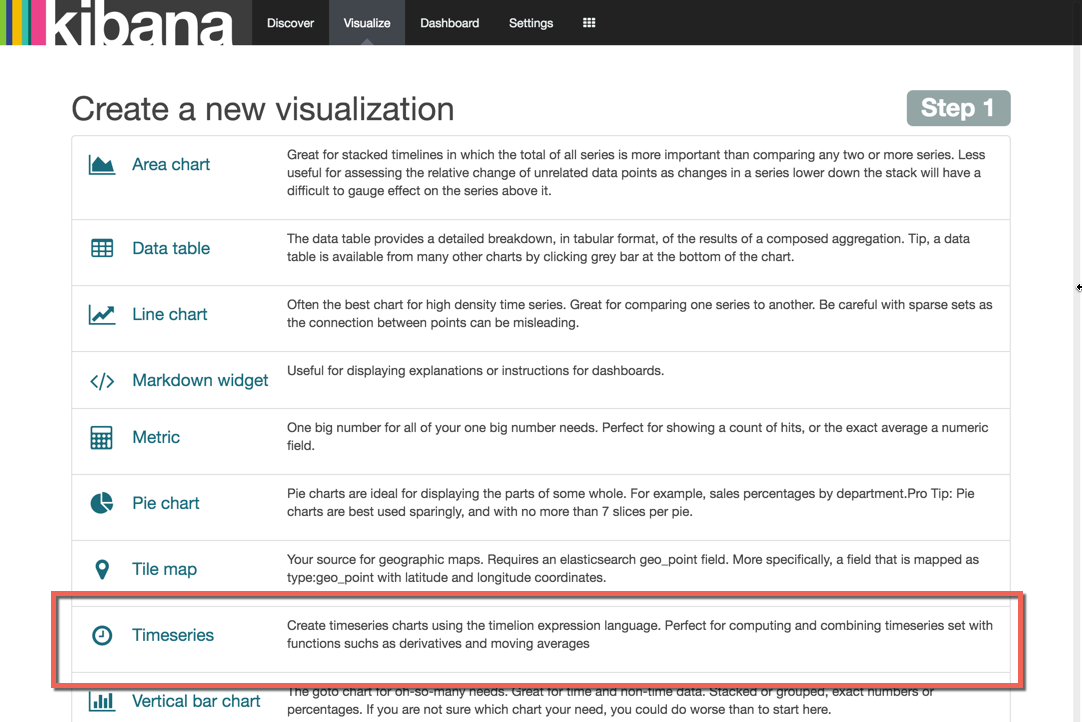
Task: Select the Markdown widget link
Action: pyautogui.click(x=200, y=380)
